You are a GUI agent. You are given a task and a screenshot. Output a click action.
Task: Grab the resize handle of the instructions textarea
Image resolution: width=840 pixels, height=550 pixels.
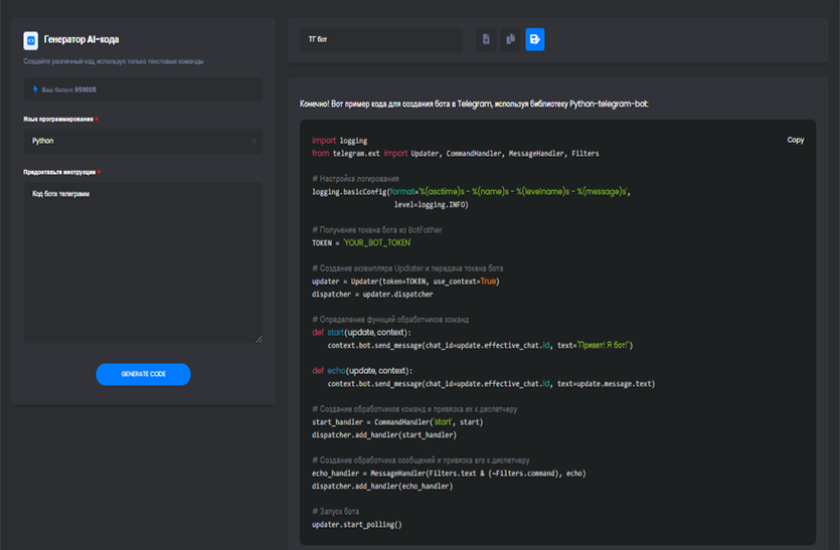(x=259, y=339)
